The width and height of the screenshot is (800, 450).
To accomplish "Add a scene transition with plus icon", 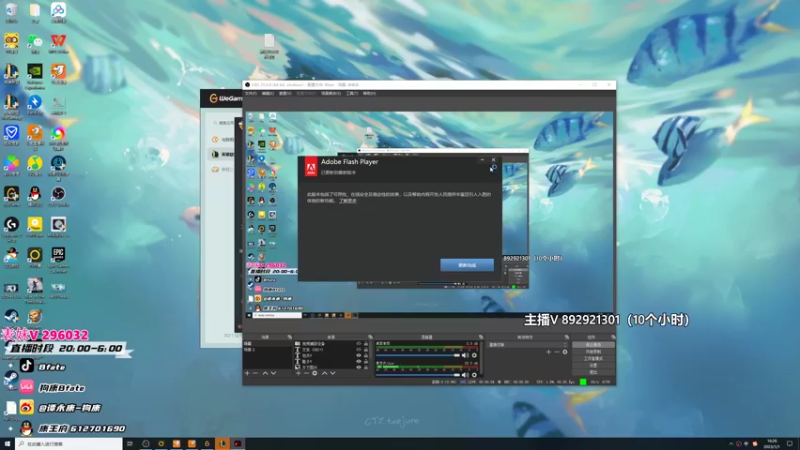I will pyautogui.click(x=548, y=352).
